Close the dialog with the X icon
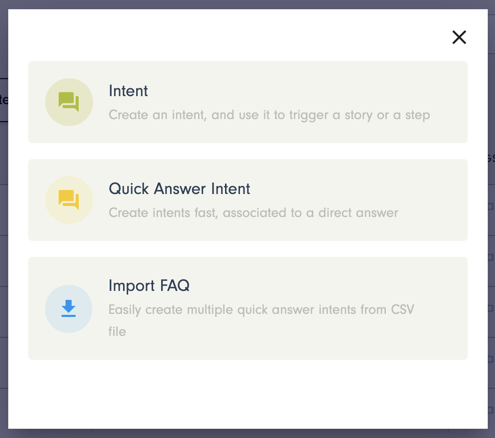 (459, 37)
